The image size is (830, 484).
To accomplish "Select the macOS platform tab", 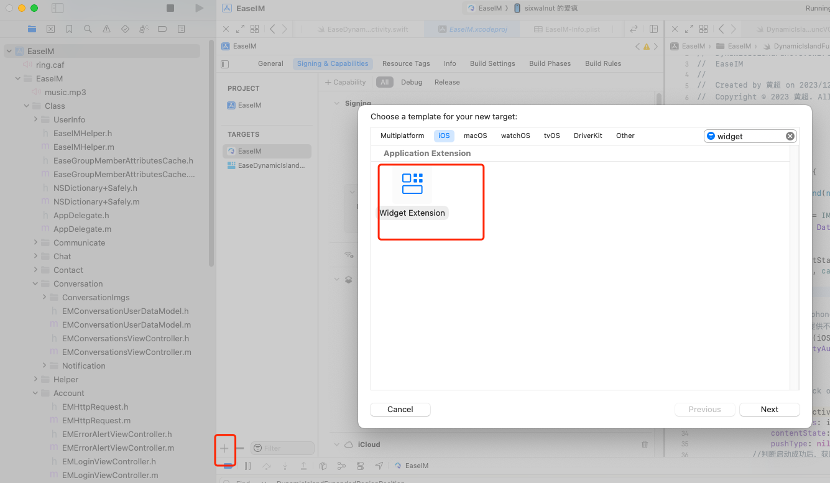I will [x=475, y=136].
